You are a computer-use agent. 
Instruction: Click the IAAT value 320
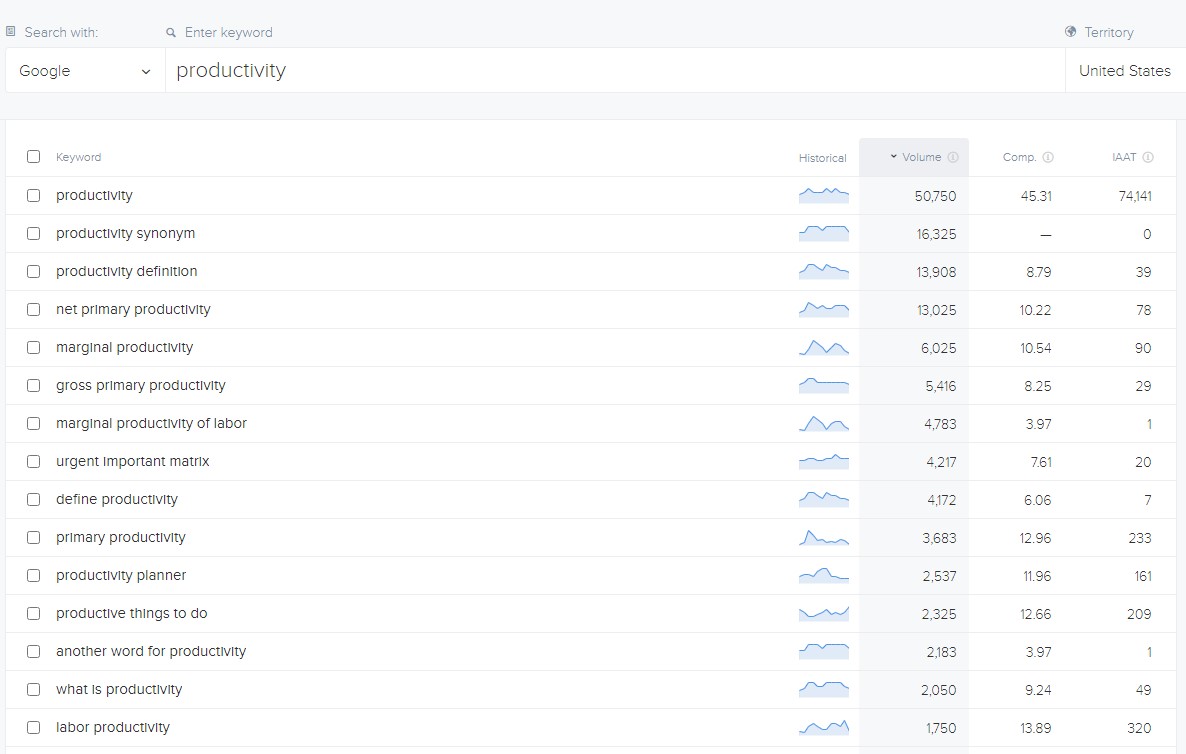tap(1139, 728)
